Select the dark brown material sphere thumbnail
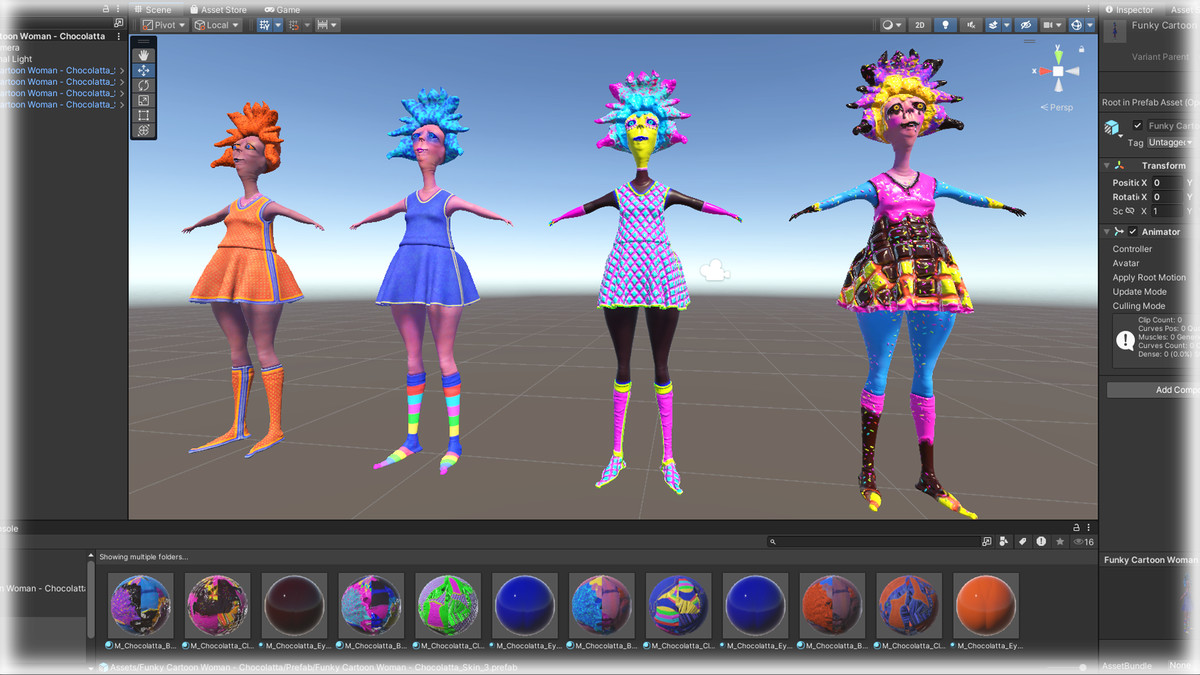Screen dimensions: 1200x675 pos(294,605)
